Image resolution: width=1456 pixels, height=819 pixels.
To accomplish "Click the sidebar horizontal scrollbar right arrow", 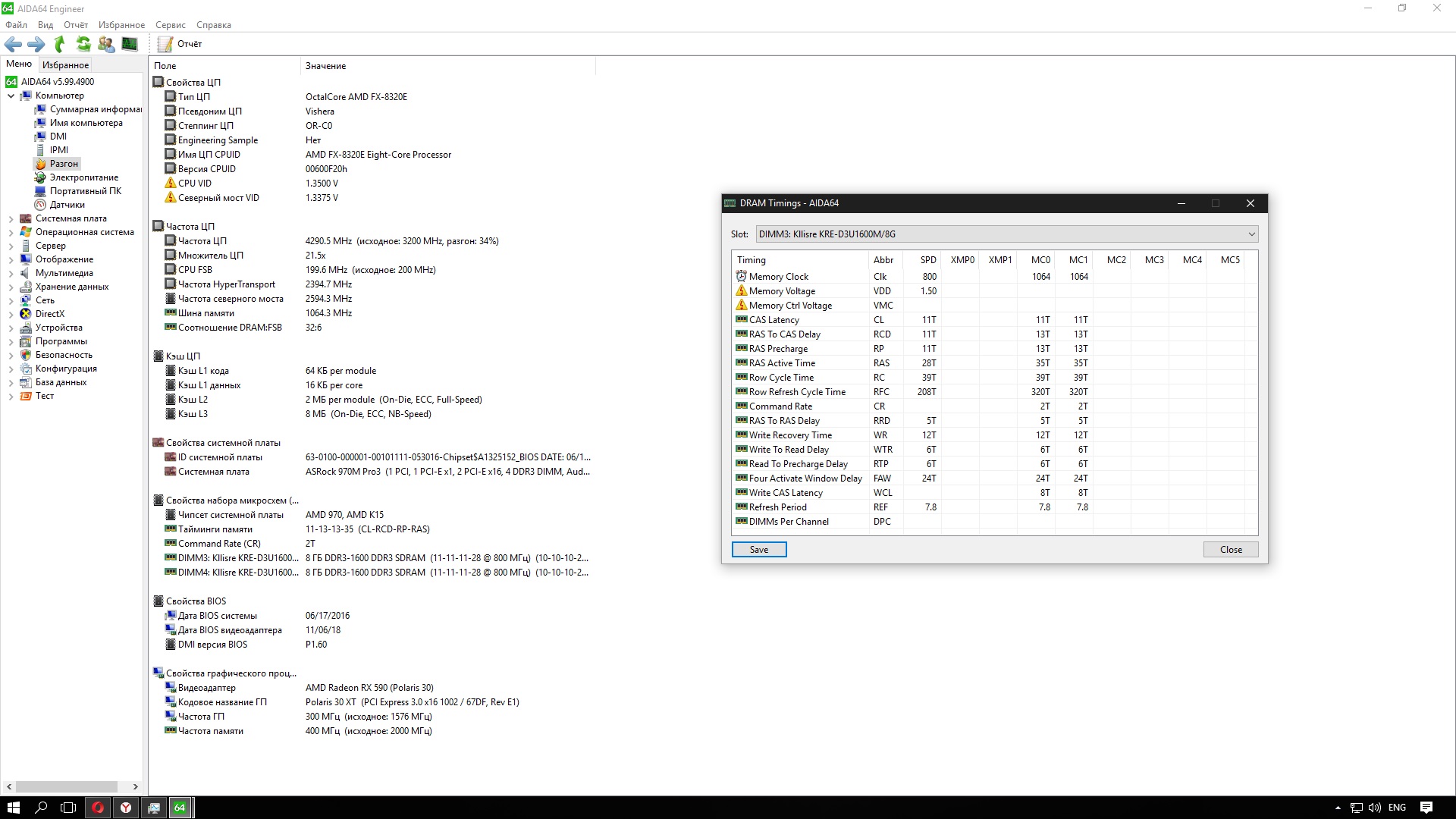I will [x=136, y=787].
